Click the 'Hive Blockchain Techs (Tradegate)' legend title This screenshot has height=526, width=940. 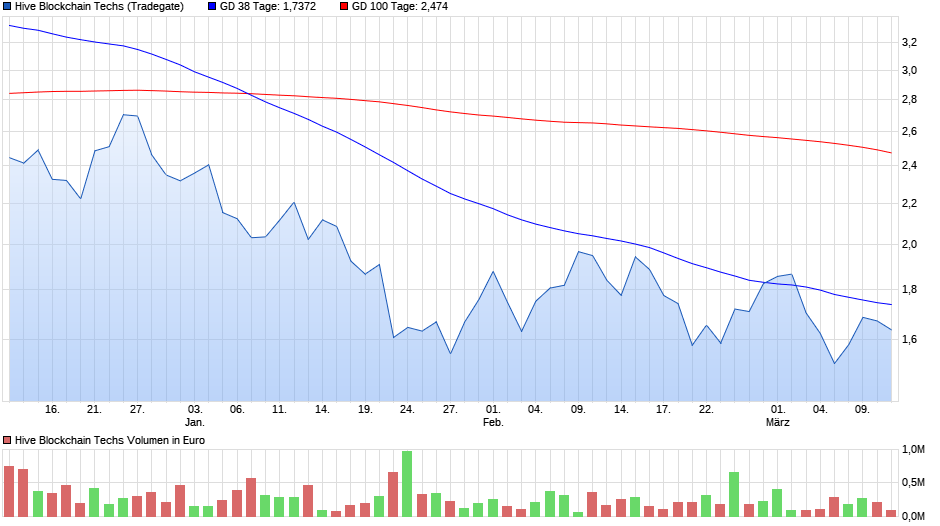[x=99, y=6]
